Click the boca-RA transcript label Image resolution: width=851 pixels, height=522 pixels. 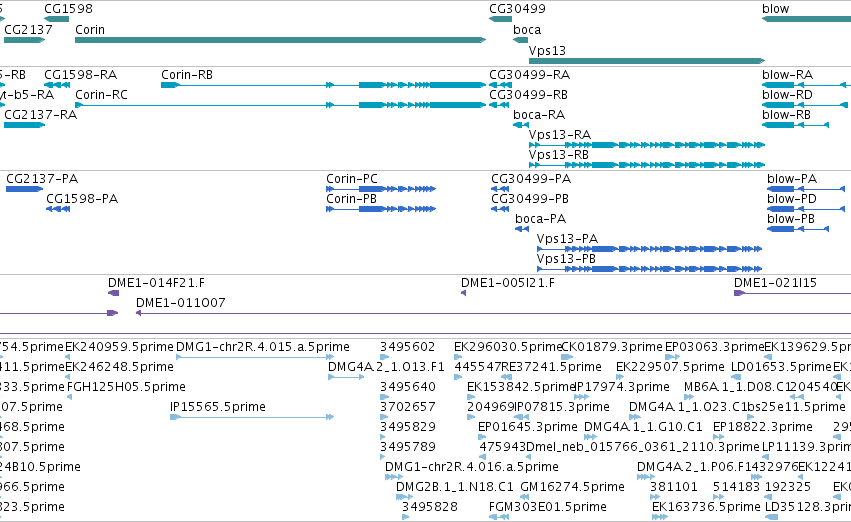point(539,114)
